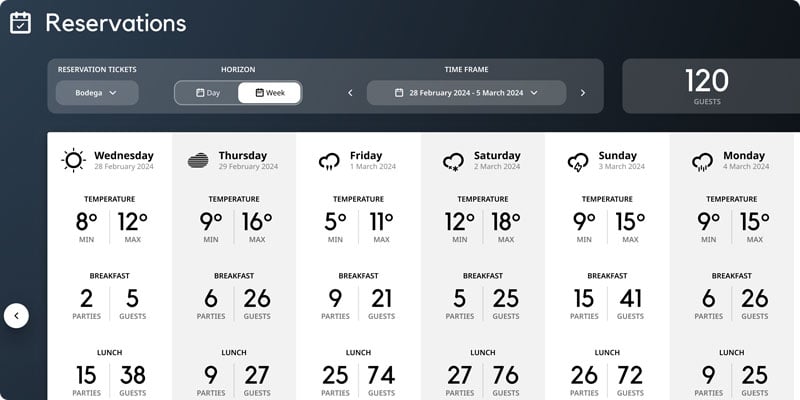Select the Wednesday column heading
Image resolution: width=800 pixels, height=400 pixels.
tap(124, 156)
